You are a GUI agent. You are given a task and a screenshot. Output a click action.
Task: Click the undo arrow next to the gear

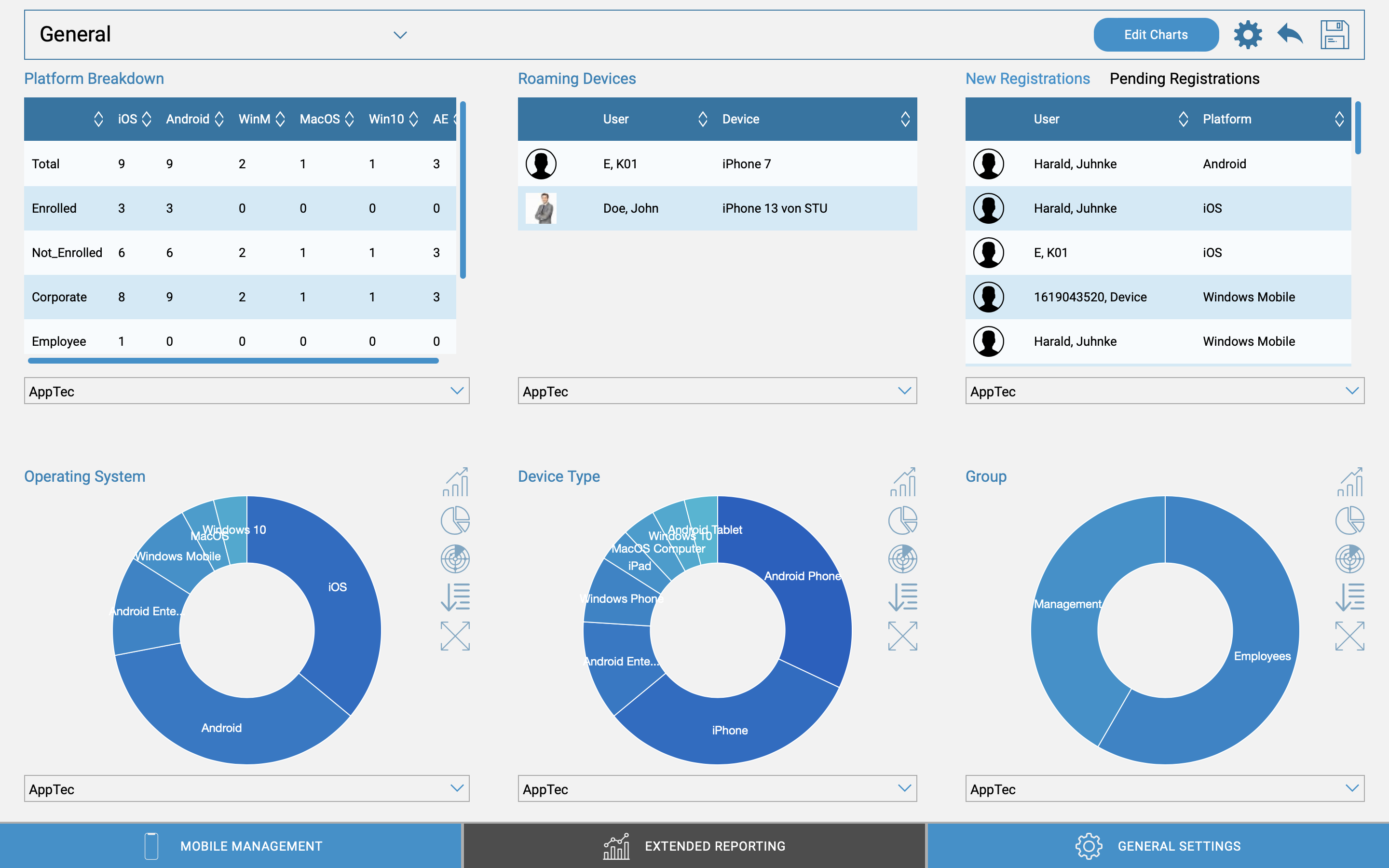coord(1289,34)
